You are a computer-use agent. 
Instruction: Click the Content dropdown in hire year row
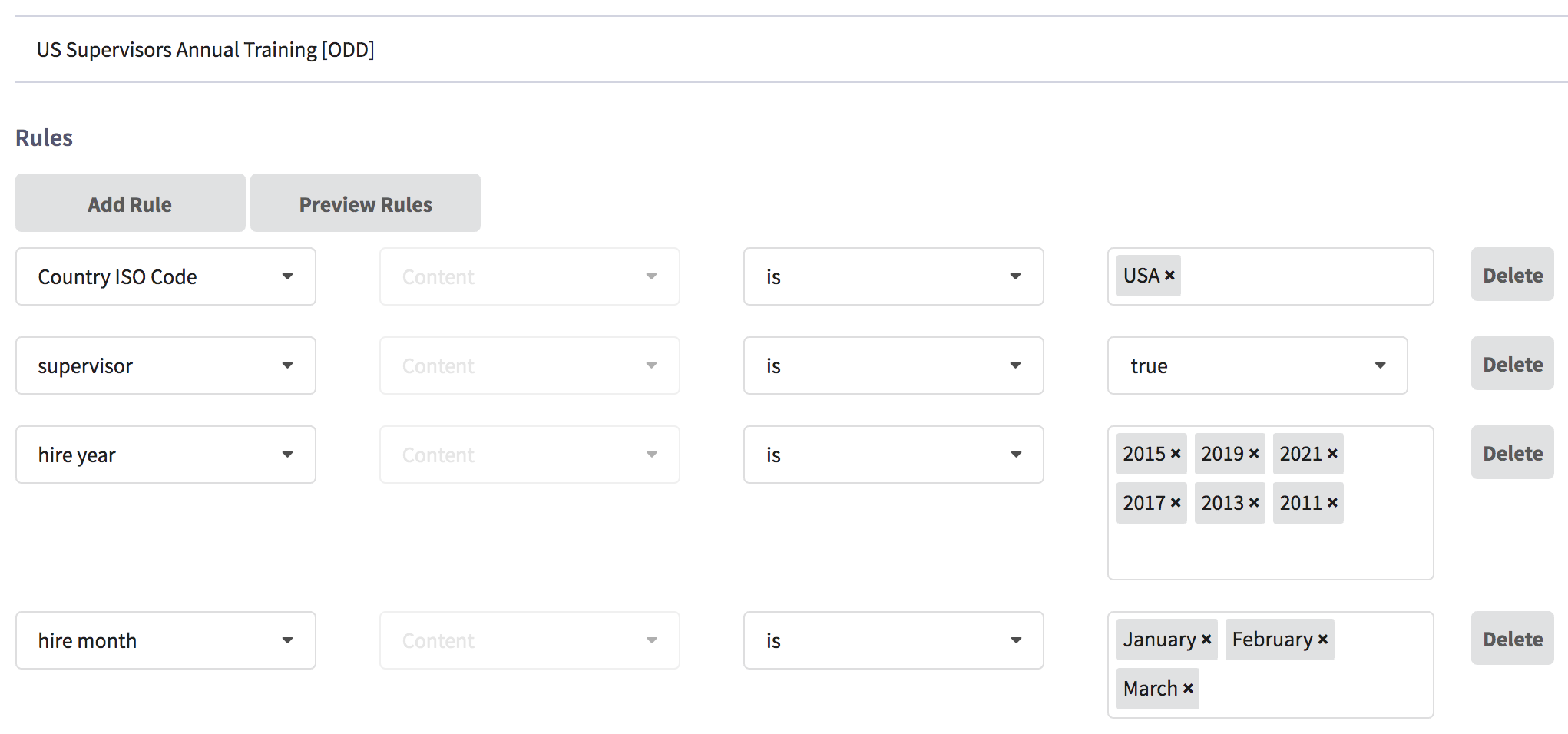coord(530,455)
